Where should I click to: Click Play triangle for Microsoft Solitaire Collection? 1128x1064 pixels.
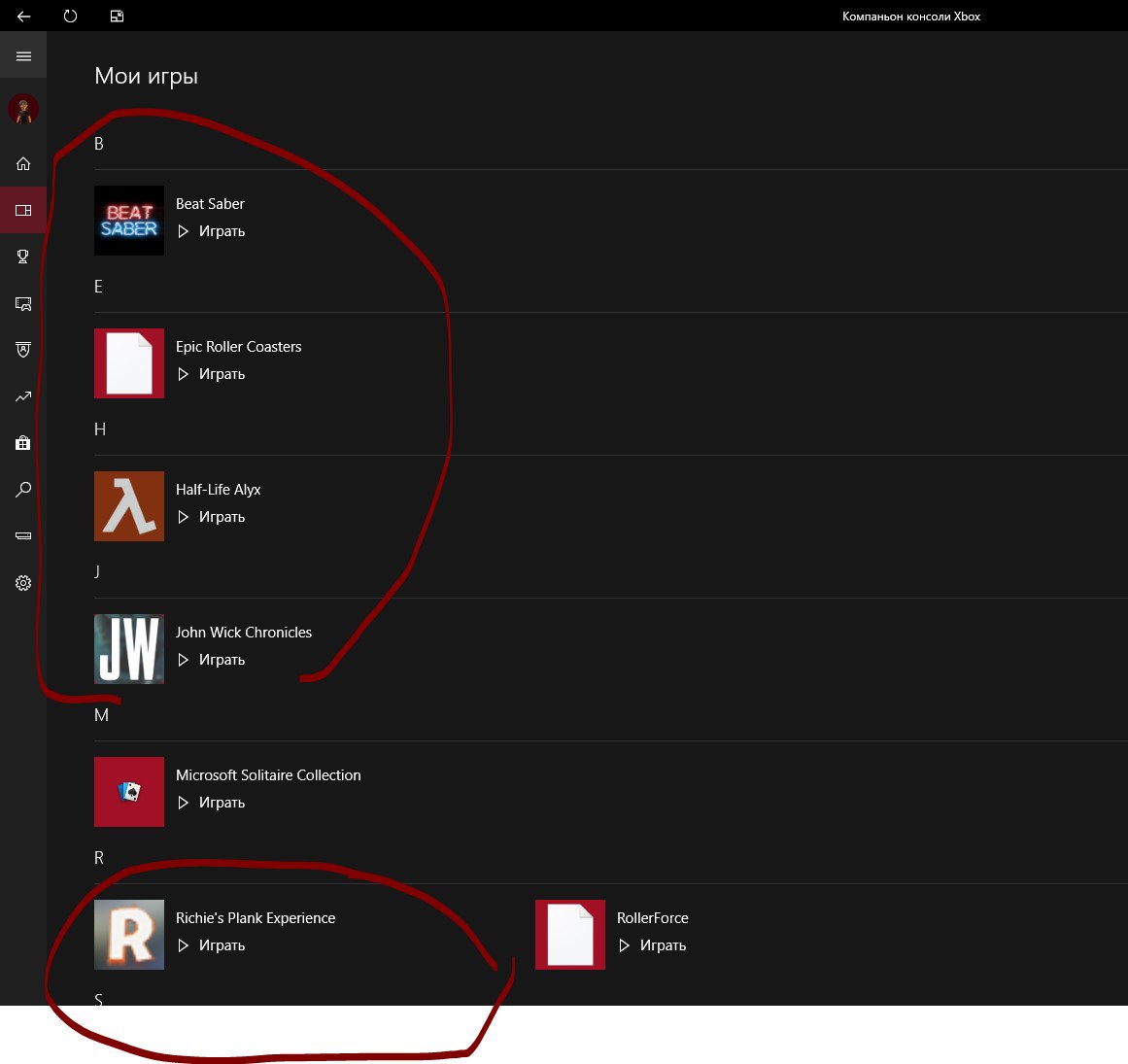[x=184, y=803]
